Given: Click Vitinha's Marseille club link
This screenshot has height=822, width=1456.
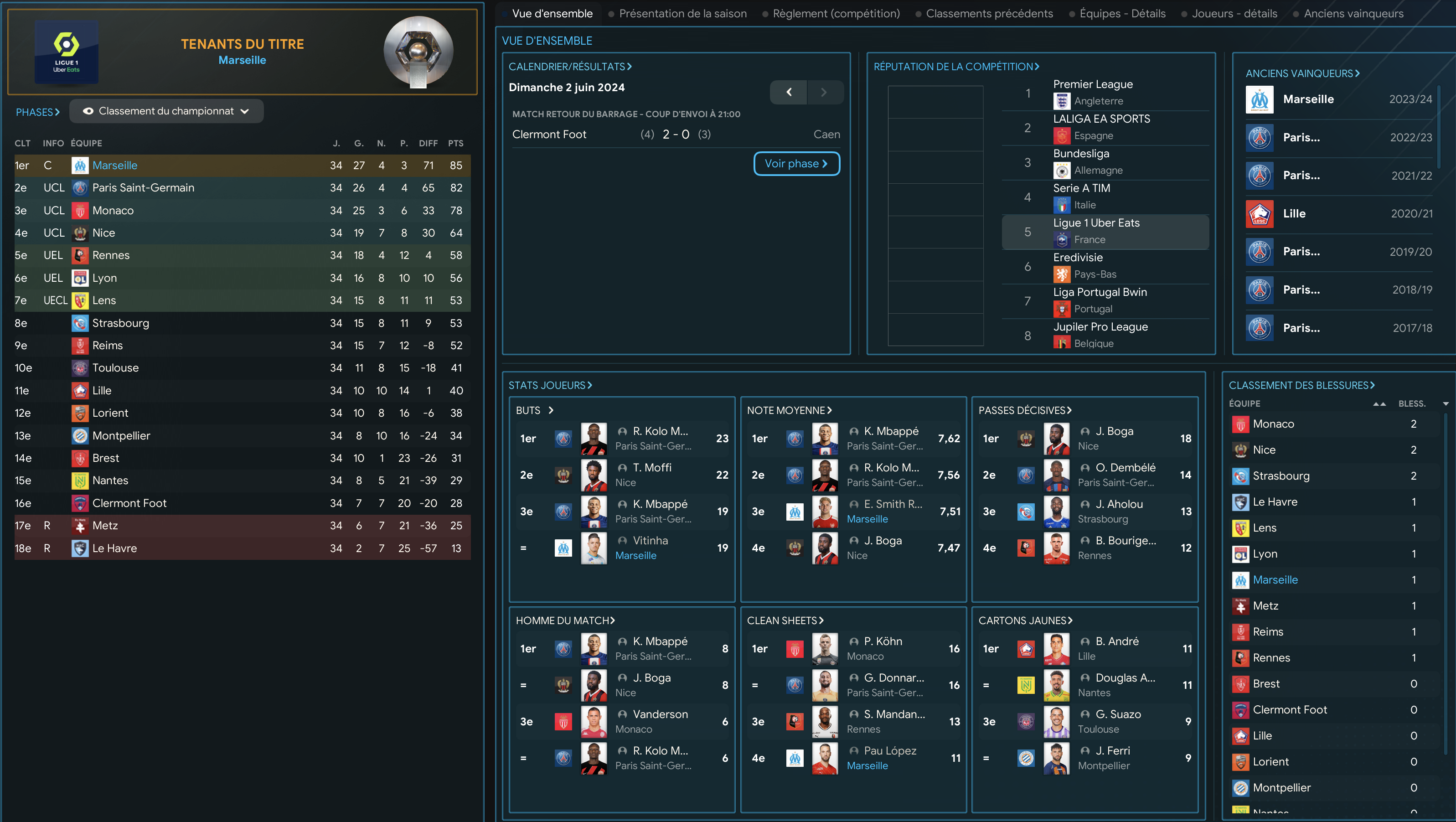Looking at the screenshot, I should coord(635,556).
